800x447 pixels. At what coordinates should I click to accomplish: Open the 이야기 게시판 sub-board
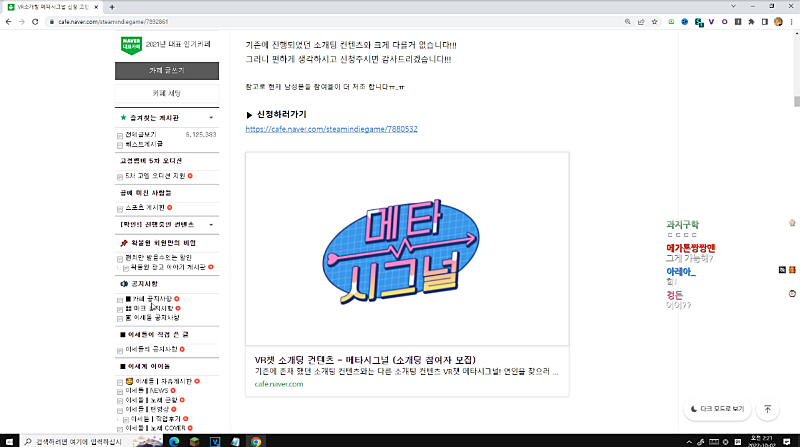(x=168, y=267)
